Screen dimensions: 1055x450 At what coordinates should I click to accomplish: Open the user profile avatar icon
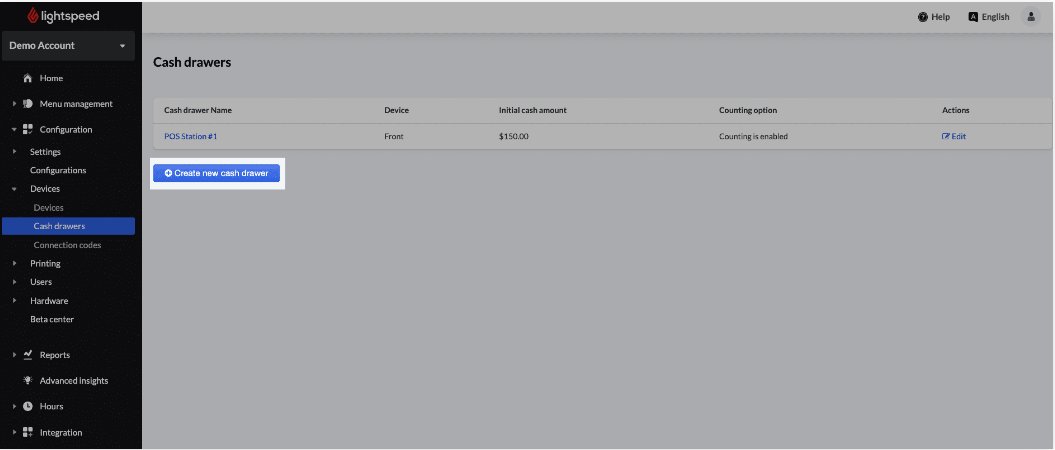(1030, 17)
